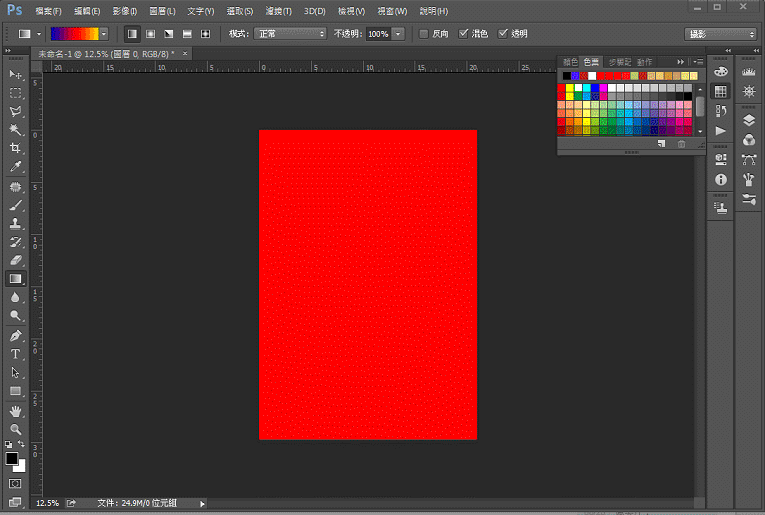765x515 pixels.
Task: Select the Eyedropper tool
Action: [x=15, y=166]
